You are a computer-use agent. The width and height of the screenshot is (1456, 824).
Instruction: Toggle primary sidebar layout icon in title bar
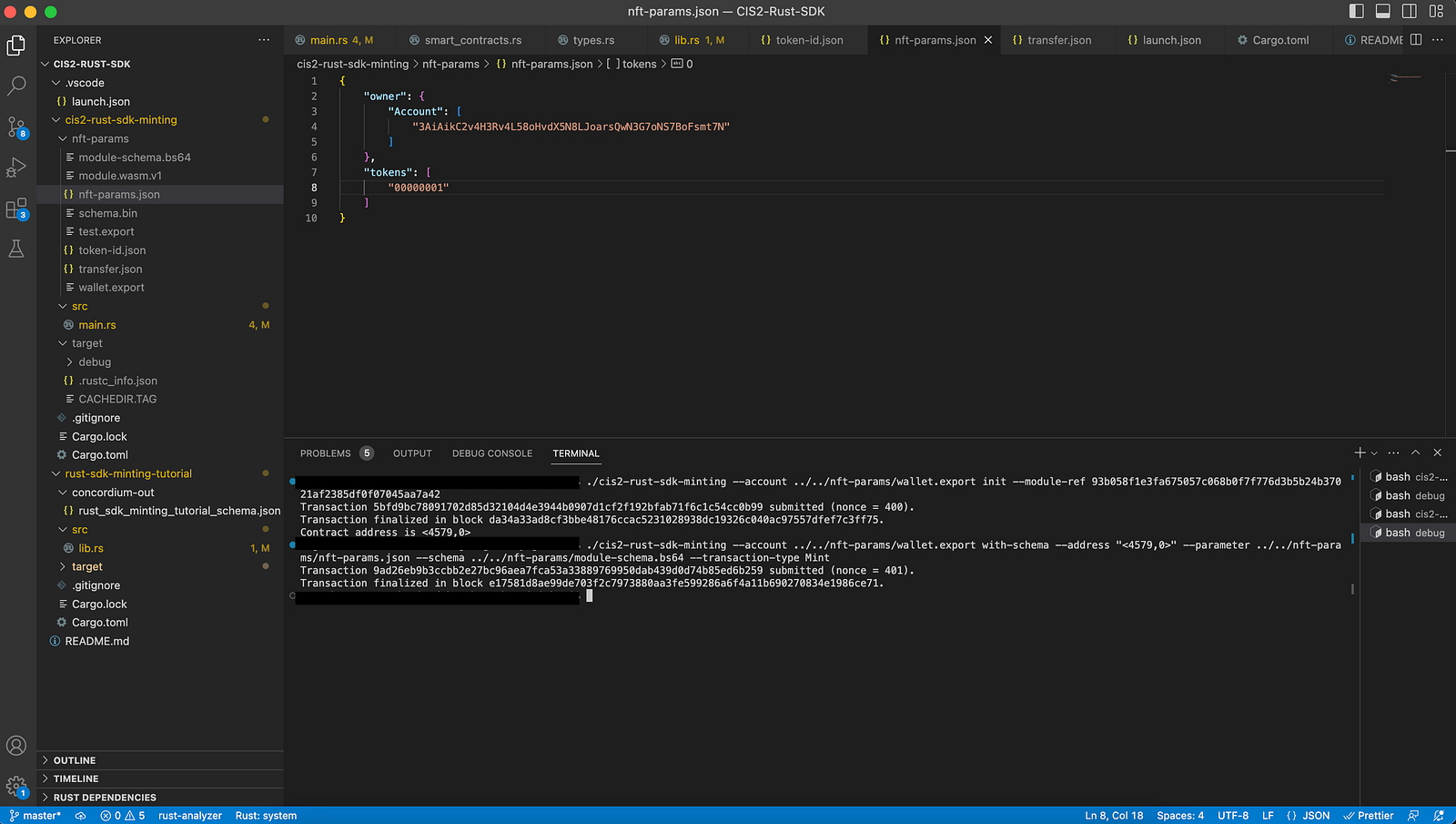pos(1357,11)
